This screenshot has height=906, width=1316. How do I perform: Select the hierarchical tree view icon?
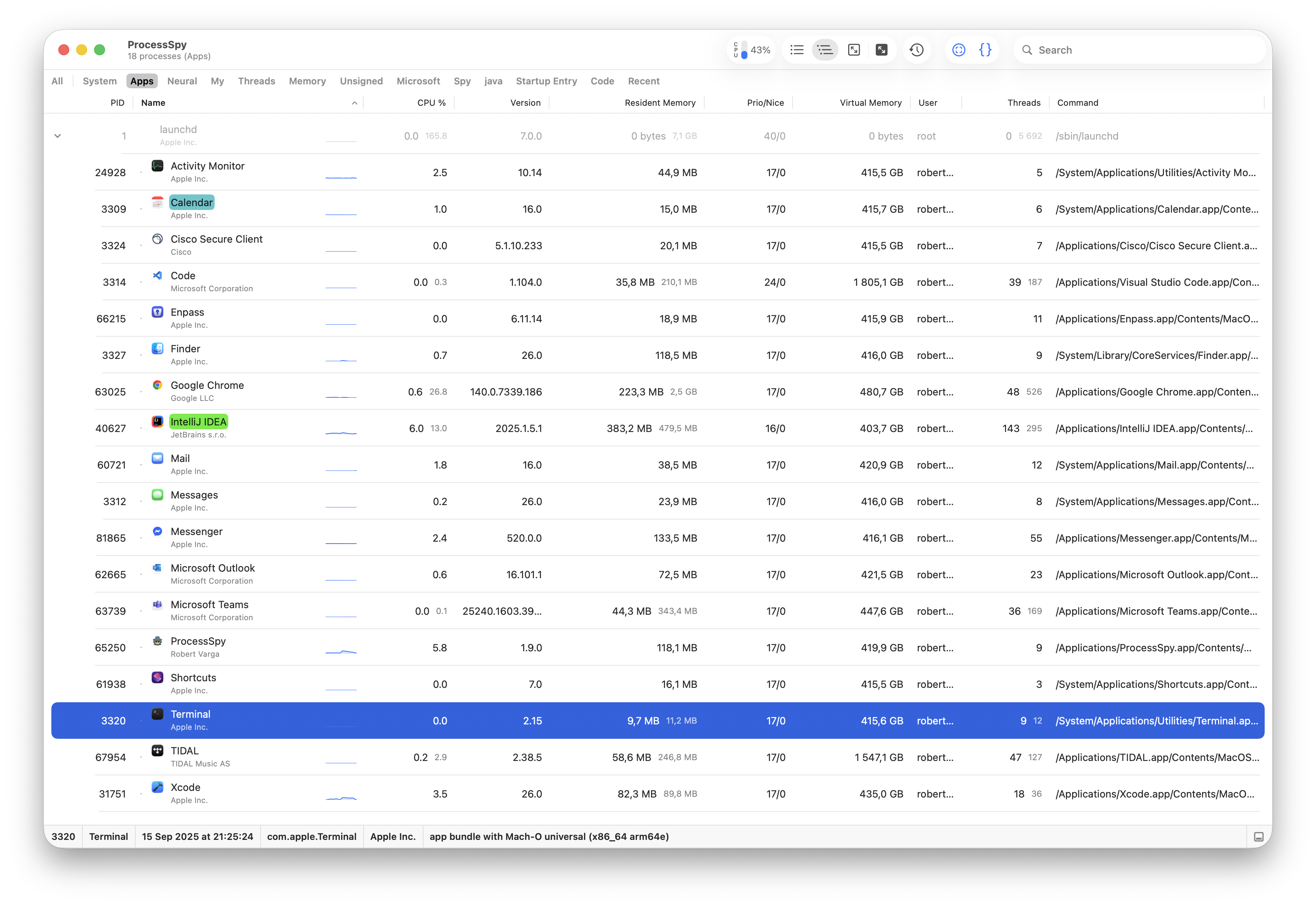click(825, 50)
